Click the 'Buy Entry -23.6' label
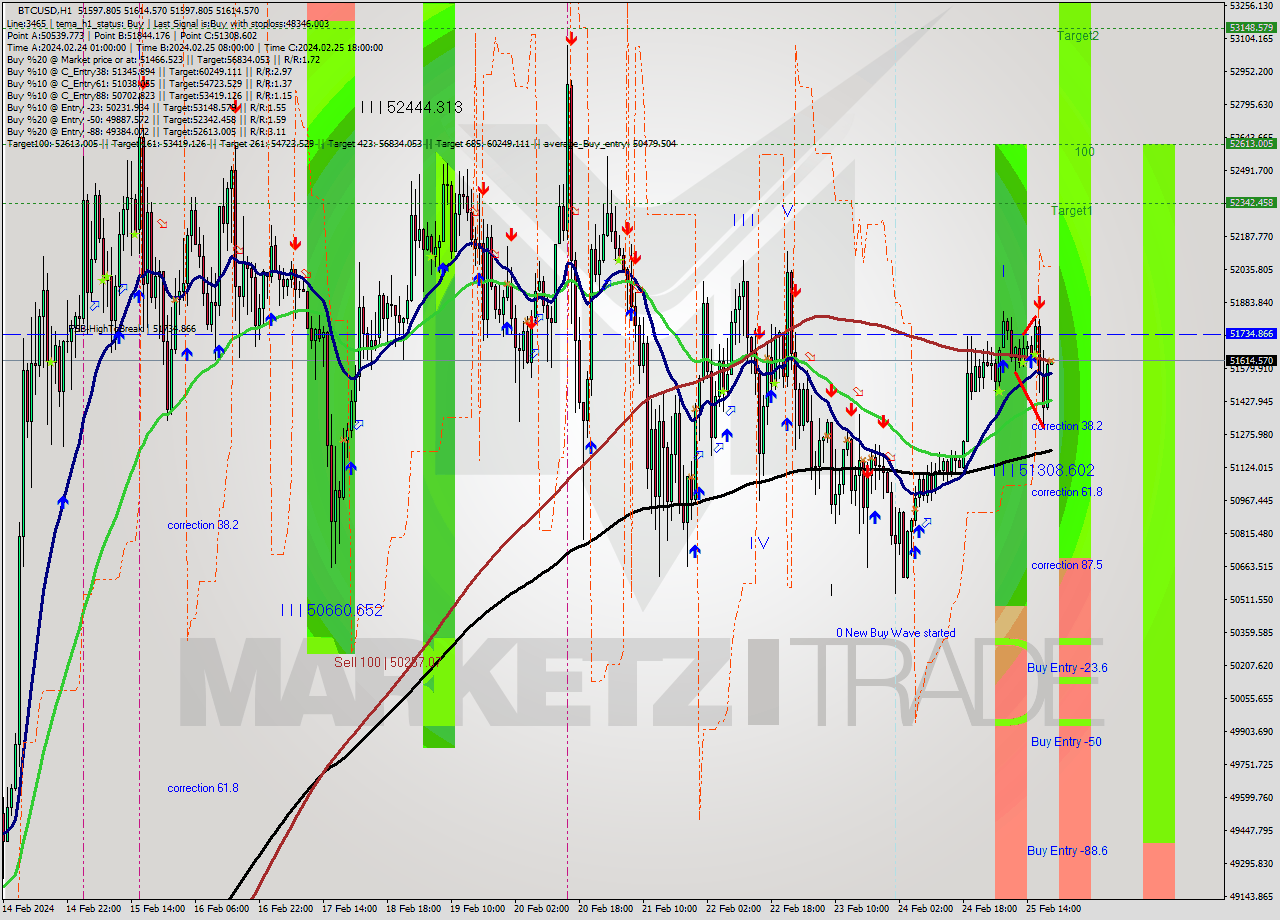 coord(1067,668)
